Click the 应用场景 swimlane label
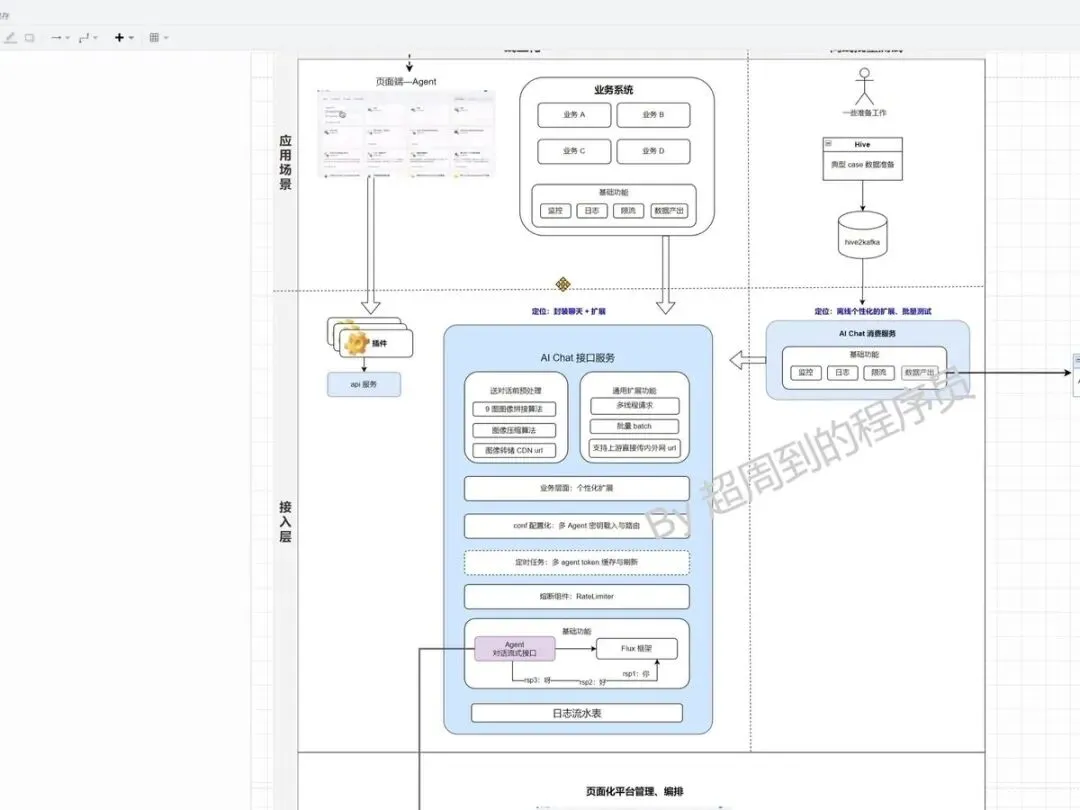 click(285, 163)
